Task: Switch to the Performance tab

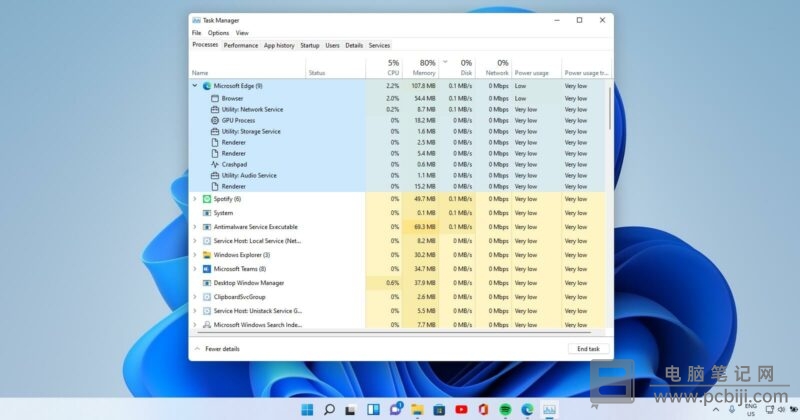Action: (x=241, y=45)
